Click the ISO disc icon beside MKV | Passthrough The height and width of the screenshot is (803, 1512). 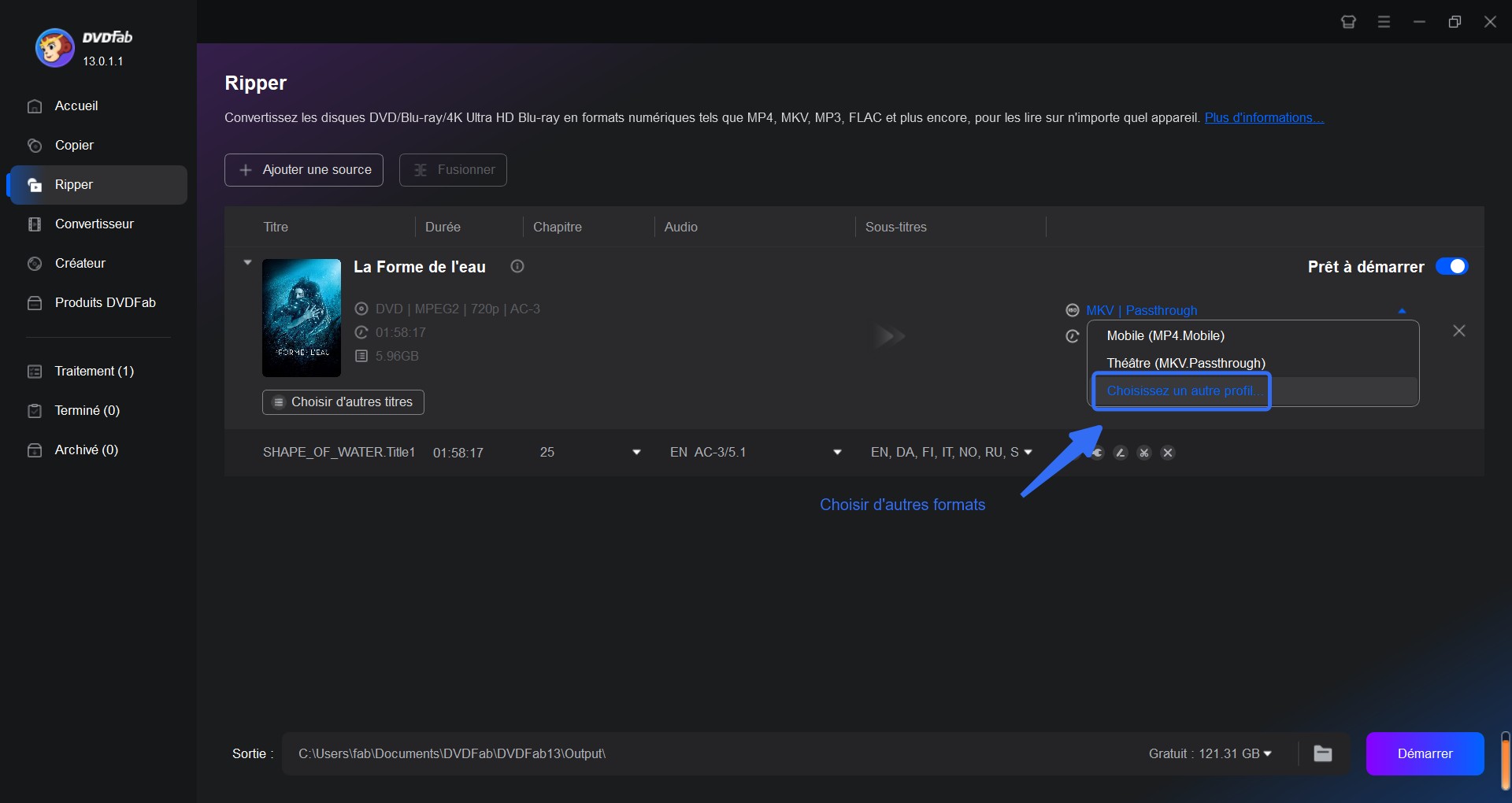pos(1072,310)
